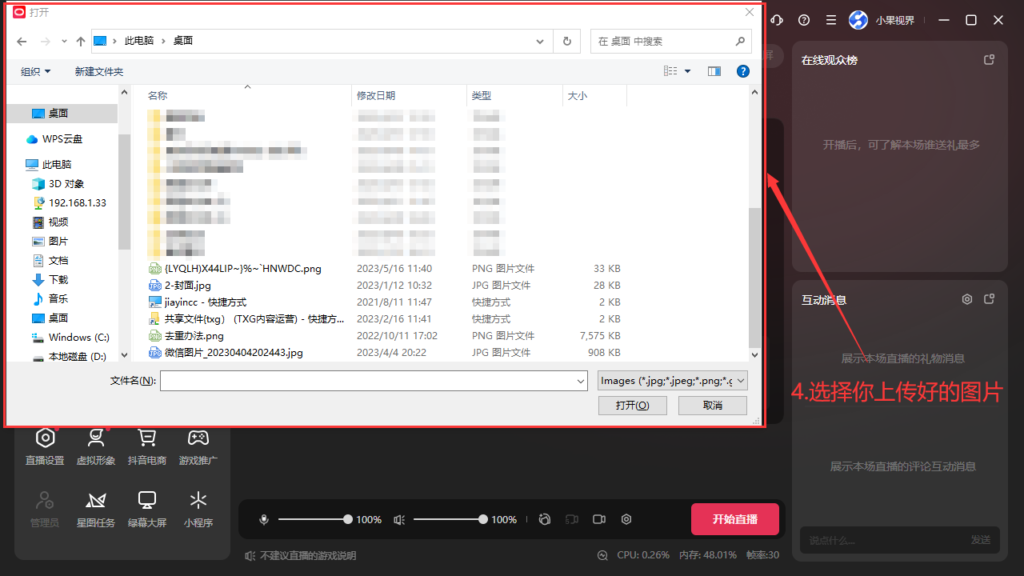
Task: Mute the speaker volume icon
Action: [x=399, y=519]
